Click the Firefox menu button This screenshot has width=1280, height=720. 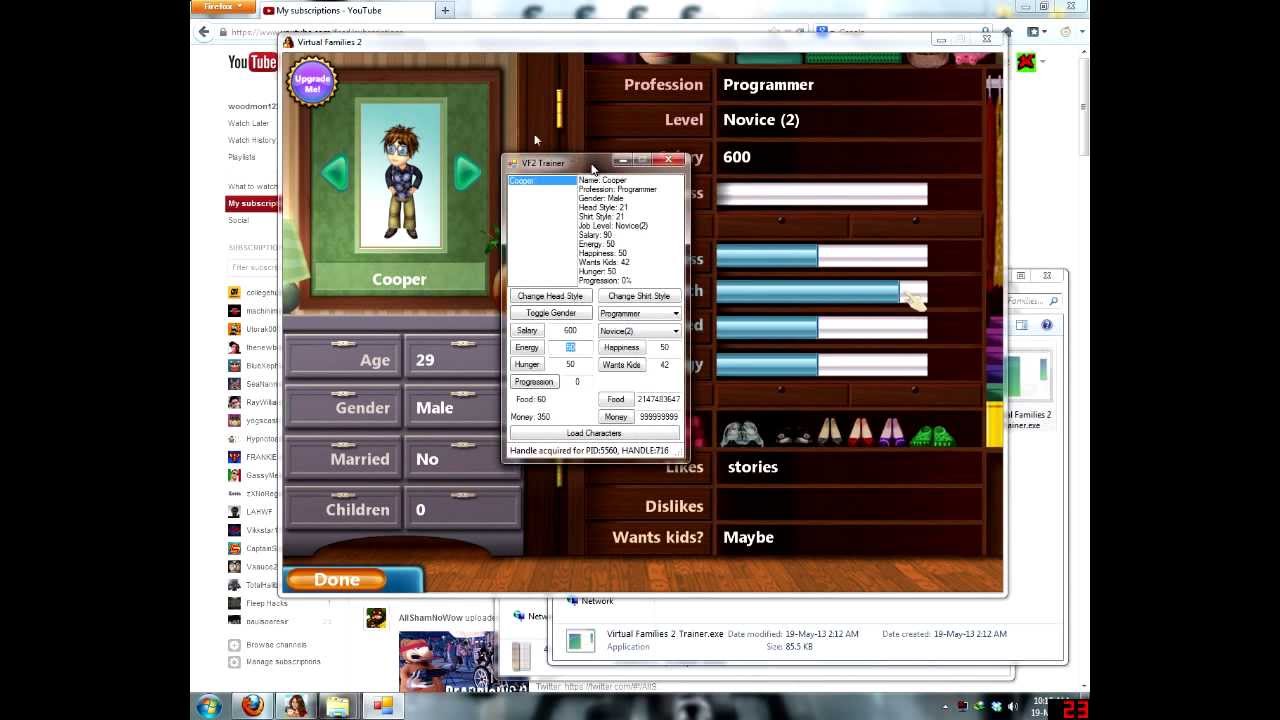click(221, 7)
